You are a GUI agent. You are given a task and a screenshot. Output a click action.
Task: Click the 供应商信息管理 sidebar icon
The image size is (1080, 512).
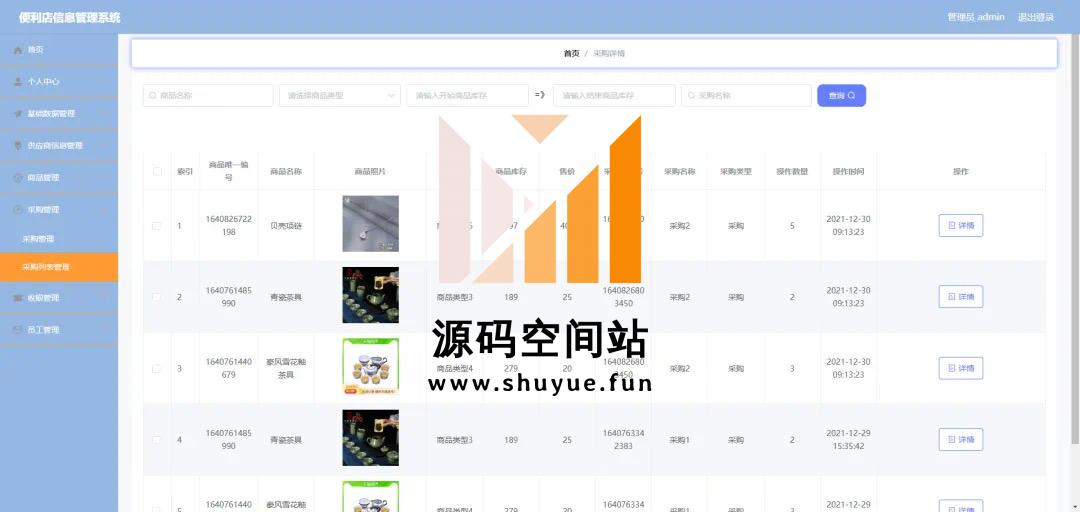pos(19,145)
